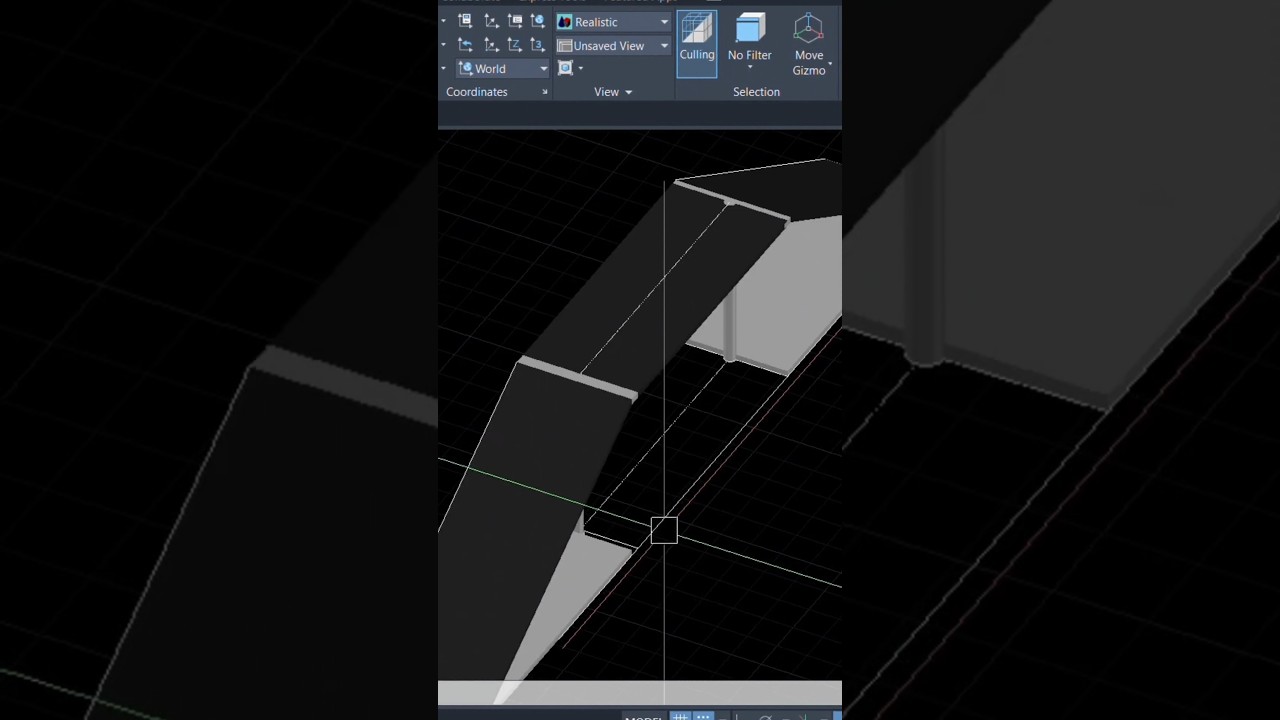1280x720 pixels.
Task: Click the World UCS globe icon in top row
Action: [x=538, y=21]
